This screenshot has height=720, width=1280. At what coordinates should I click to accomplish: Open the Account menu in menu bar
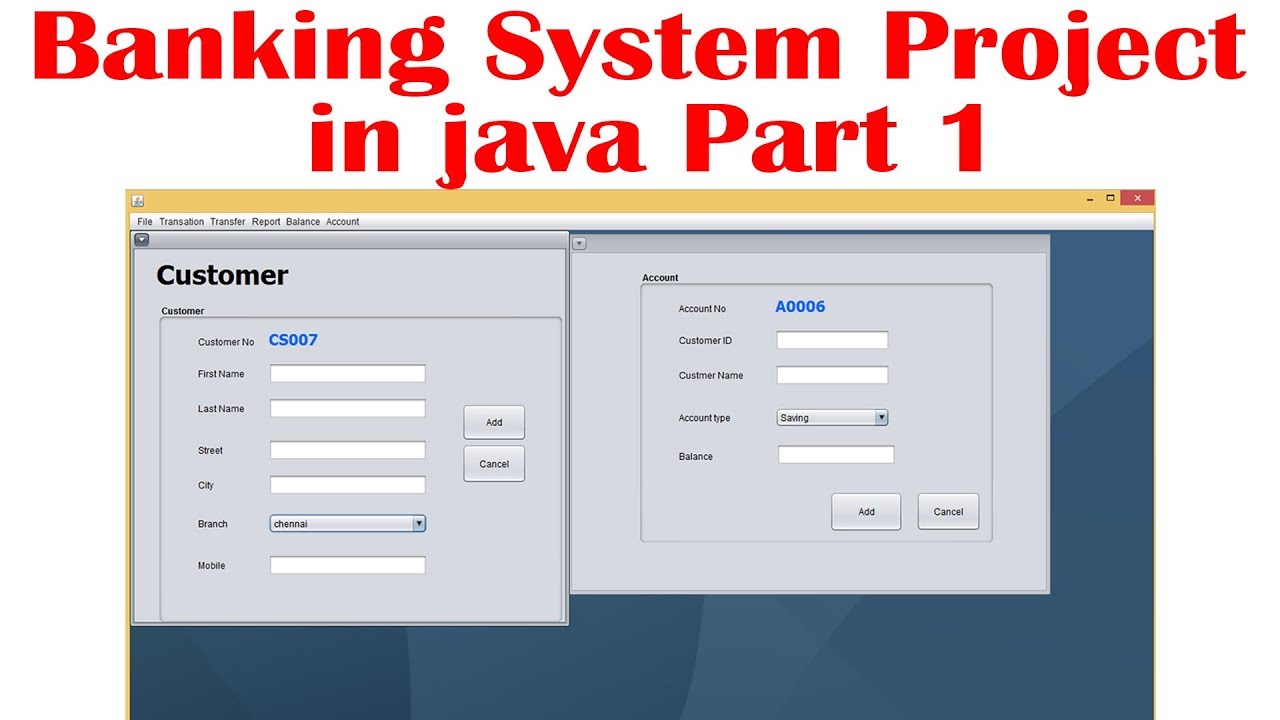tap(342, 222)
